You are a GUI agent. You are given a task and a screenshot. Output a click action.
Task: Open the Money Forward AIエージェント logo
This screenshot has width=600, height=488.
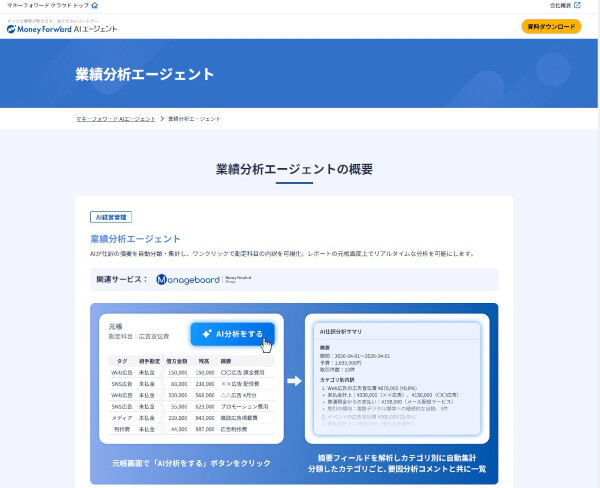coord(62,29)
